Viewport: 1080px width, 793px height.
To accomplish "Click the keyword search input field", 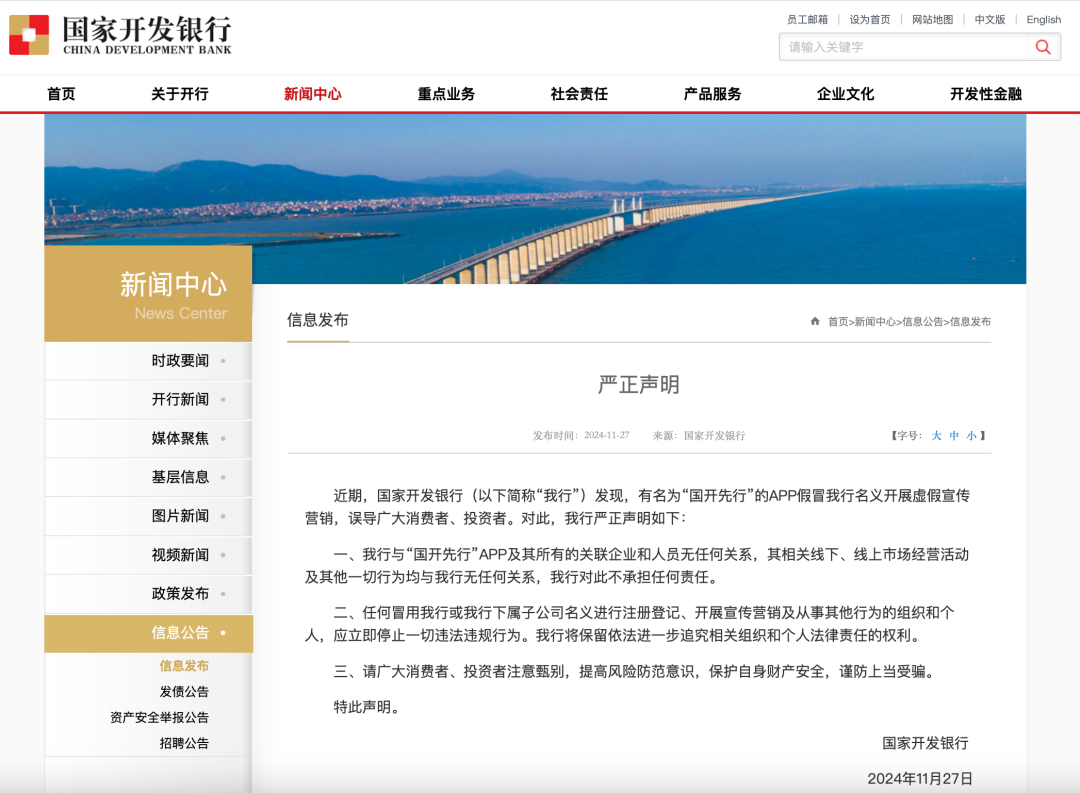I will 900,47.
